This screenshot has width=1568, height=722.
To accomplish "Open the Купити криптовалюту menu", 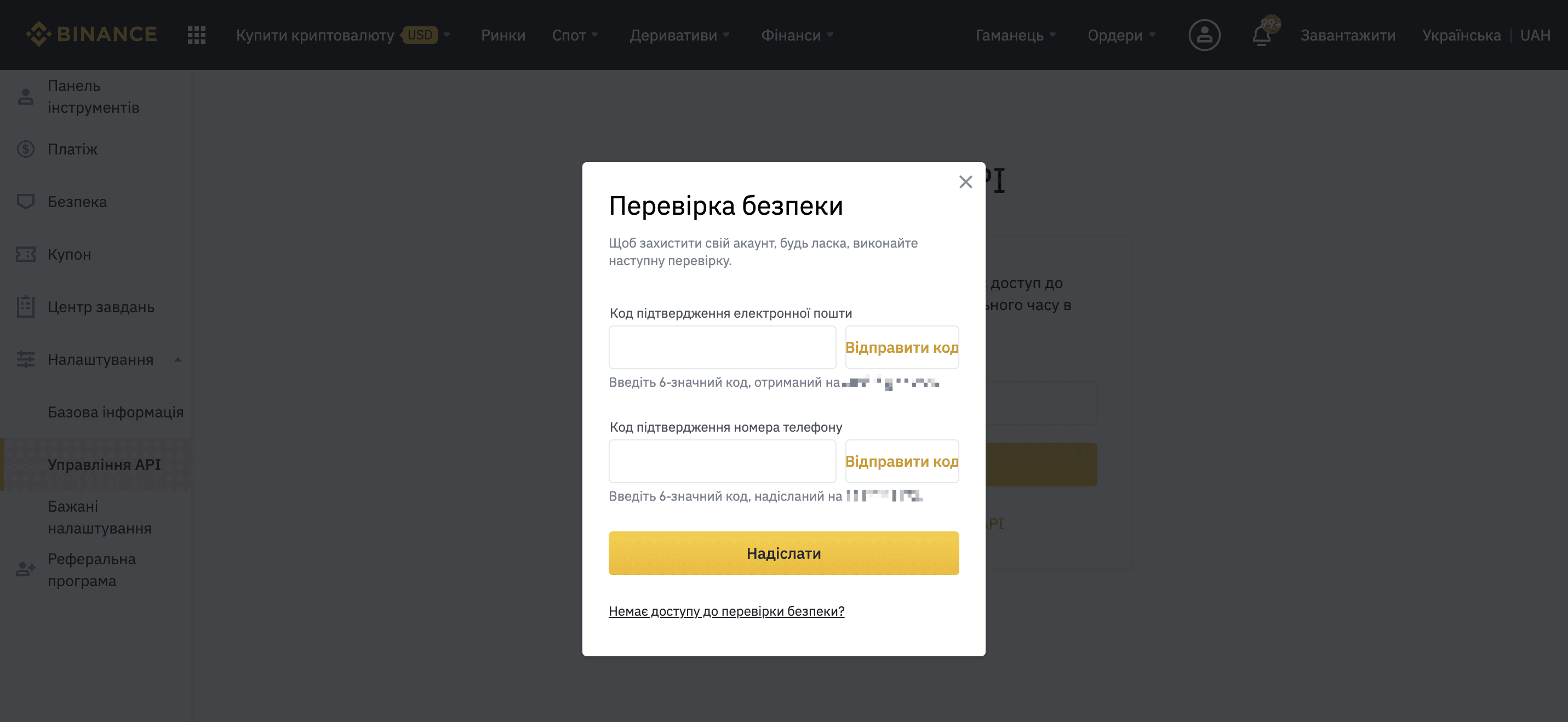I will pyautogui.click(x=316, y=35).
